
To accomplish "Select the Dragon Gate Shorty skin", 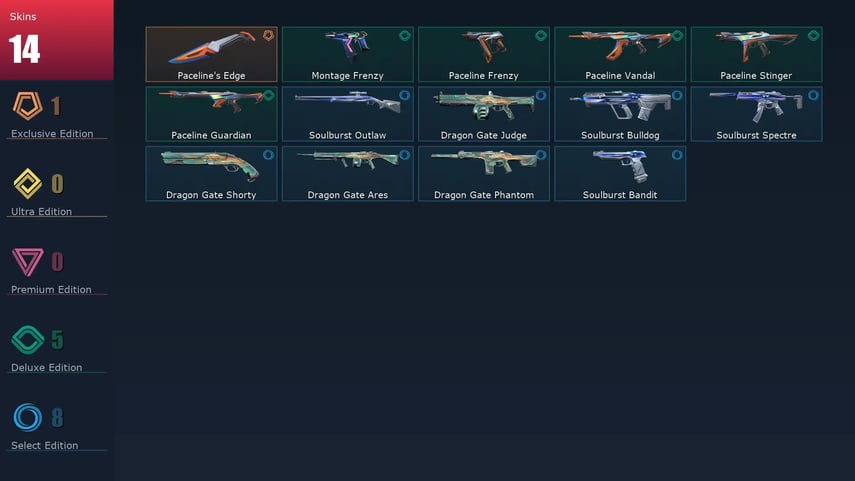I will pyautogui.click(x=211, y=173).
